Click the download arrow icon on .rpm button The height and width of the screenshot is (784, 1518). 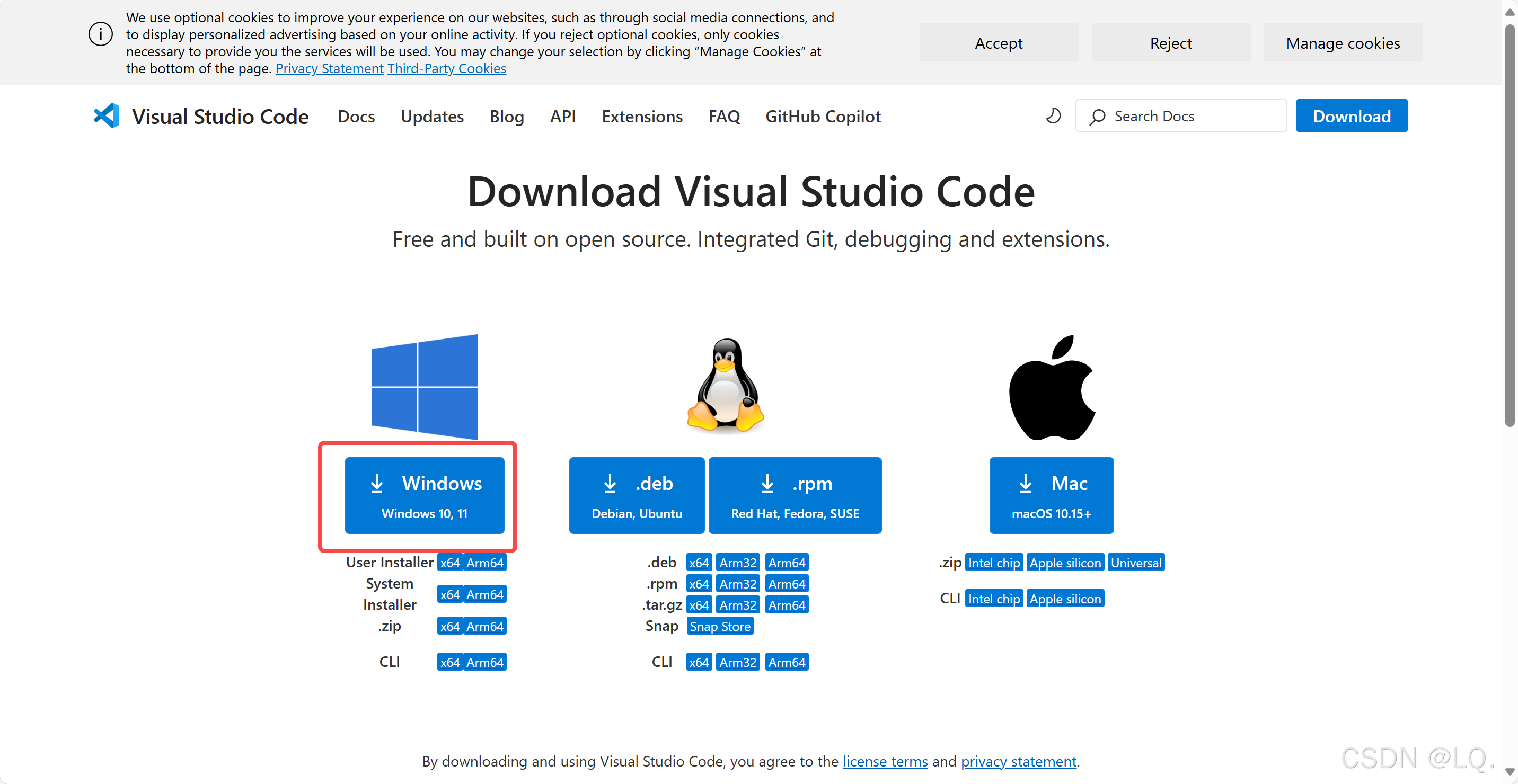[767, 484]
